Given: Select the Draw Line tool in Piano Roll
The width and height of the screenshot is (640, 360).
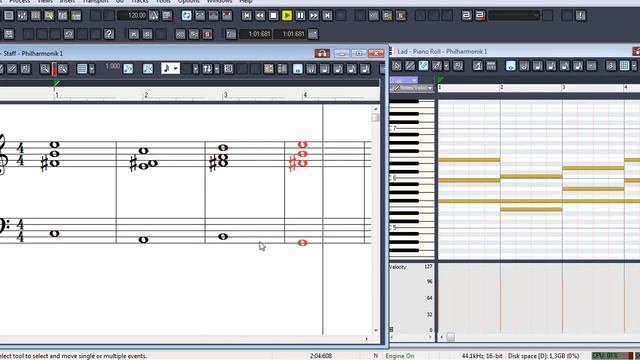Looking at the screenshot, I should [x=410, y=66].
